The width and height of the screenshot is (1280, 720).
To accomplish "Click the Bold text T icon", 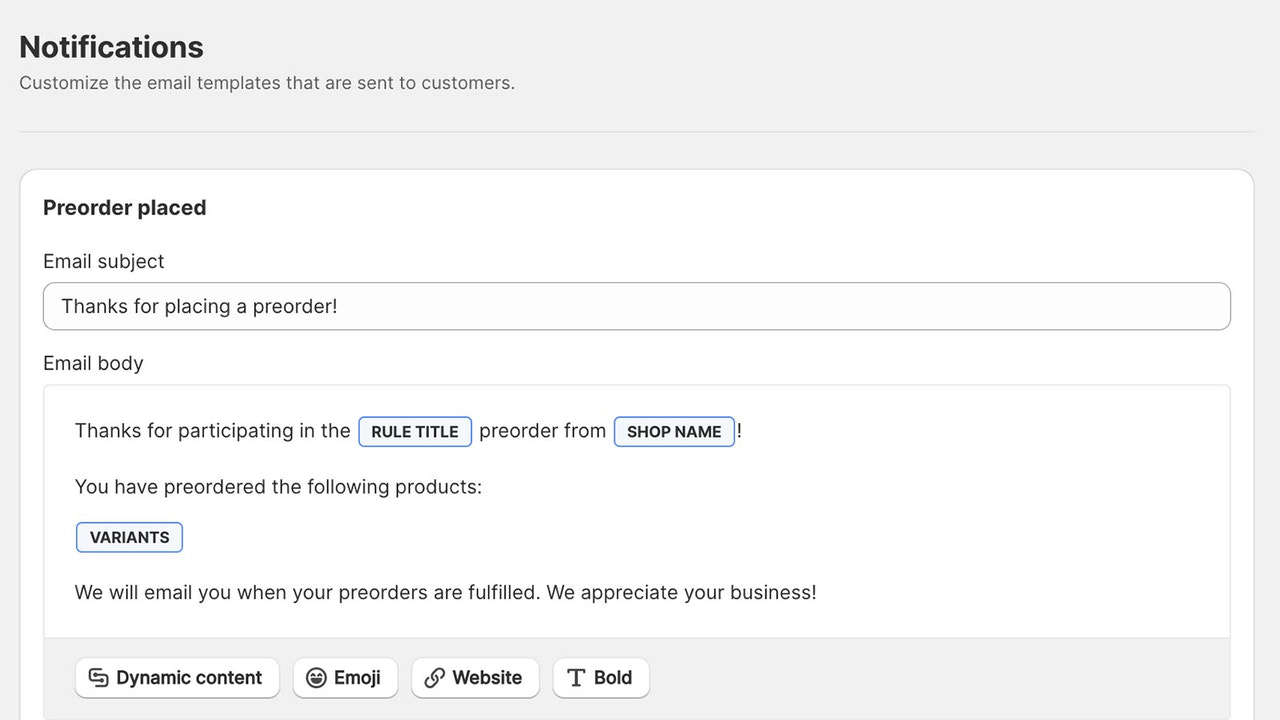I will coord(576,678).
